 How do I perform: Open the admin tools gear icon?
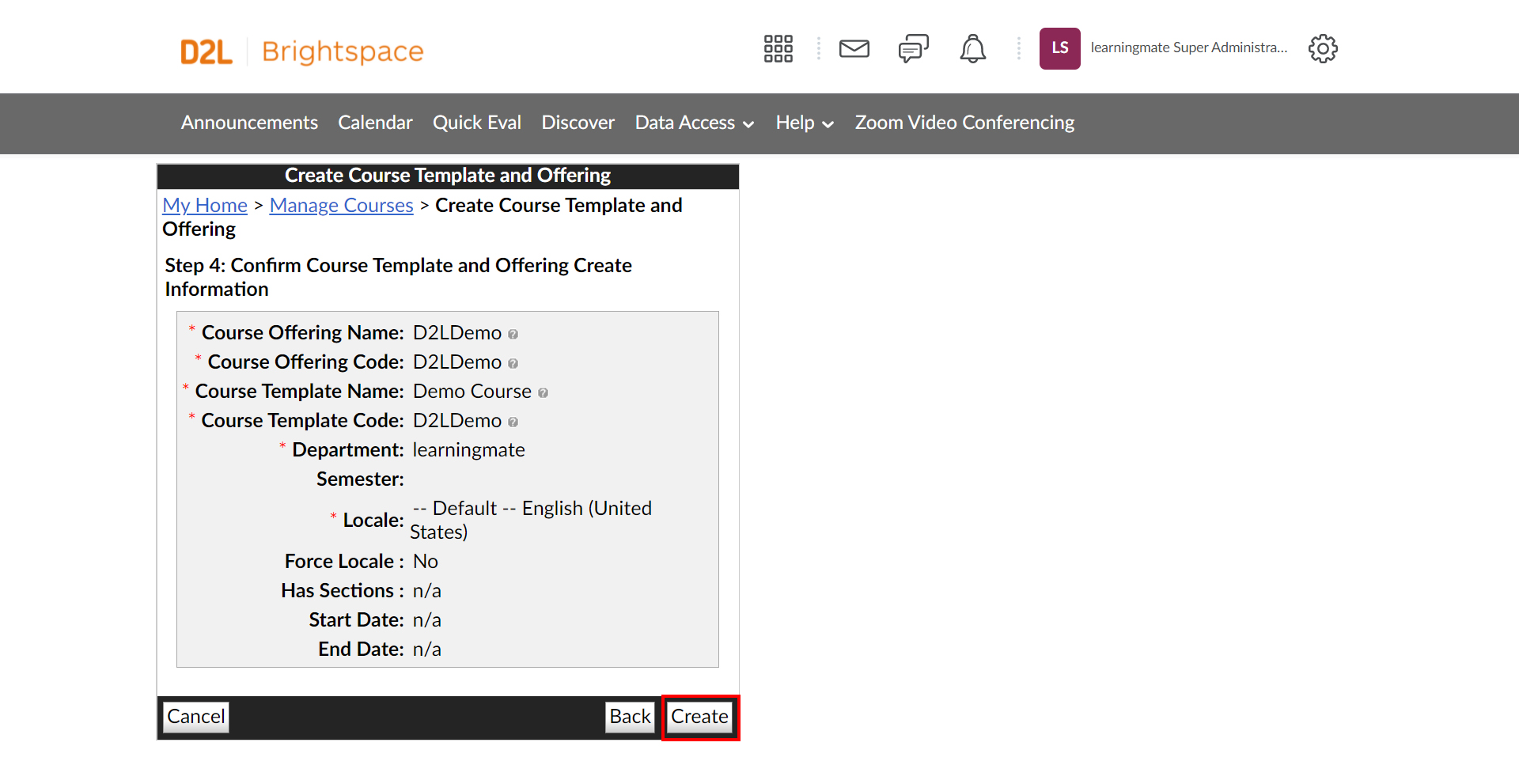pos(1323,48)
